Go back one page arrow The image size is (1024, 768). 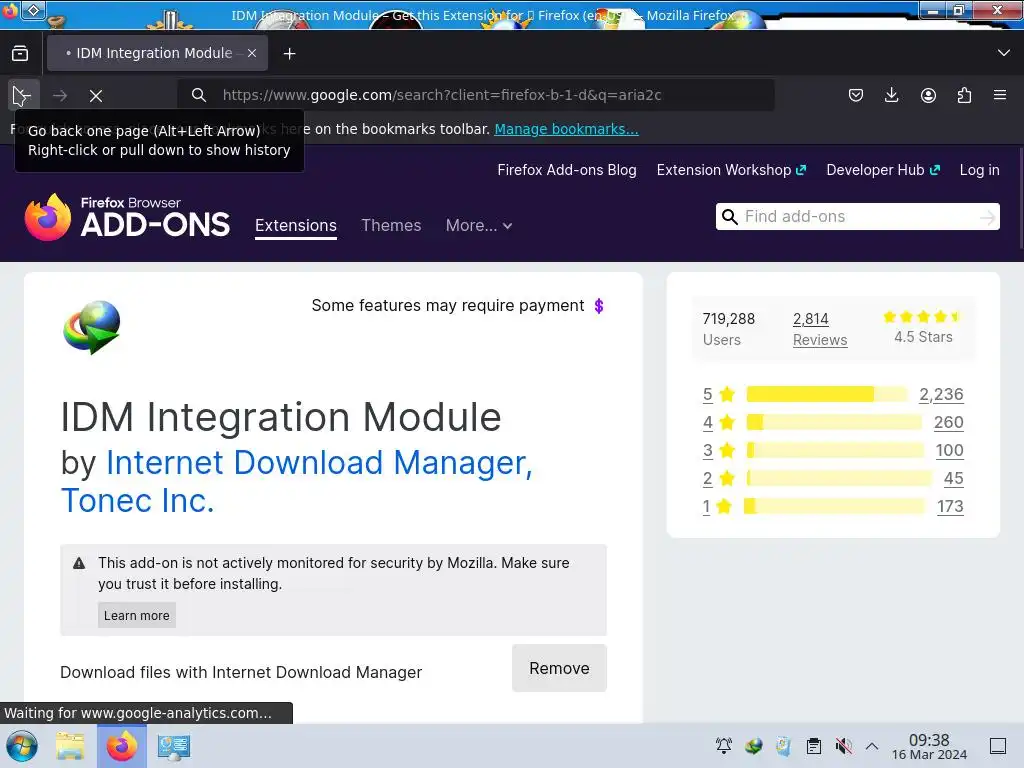(22, 96)
